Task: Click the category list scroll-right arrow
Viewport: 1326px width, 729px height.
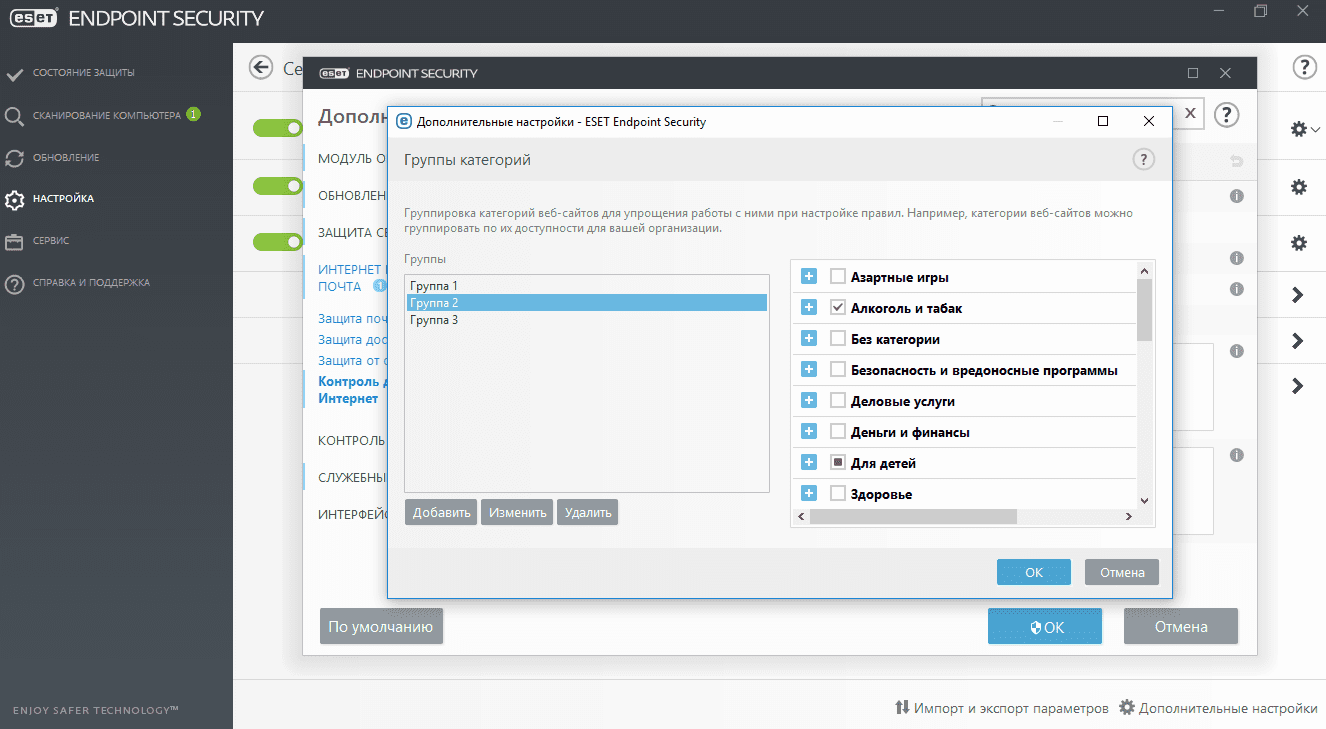Action: [x=1128, y=517]
